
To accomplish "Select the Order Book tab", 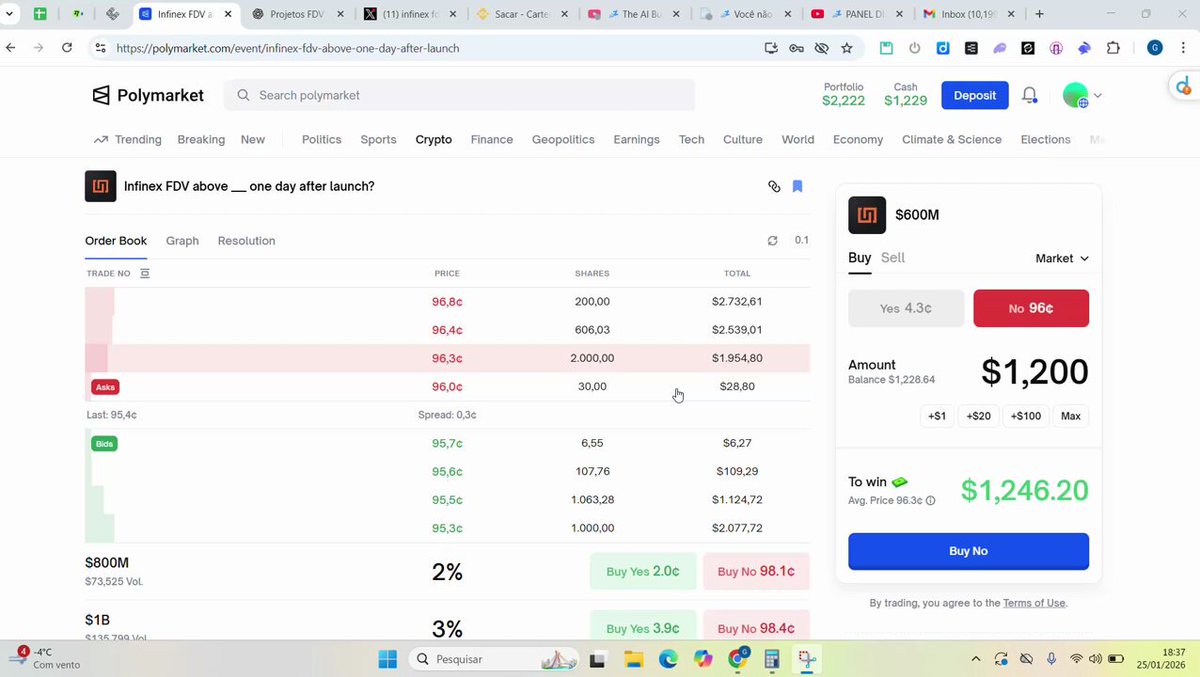I will click(x=116, y=241).
